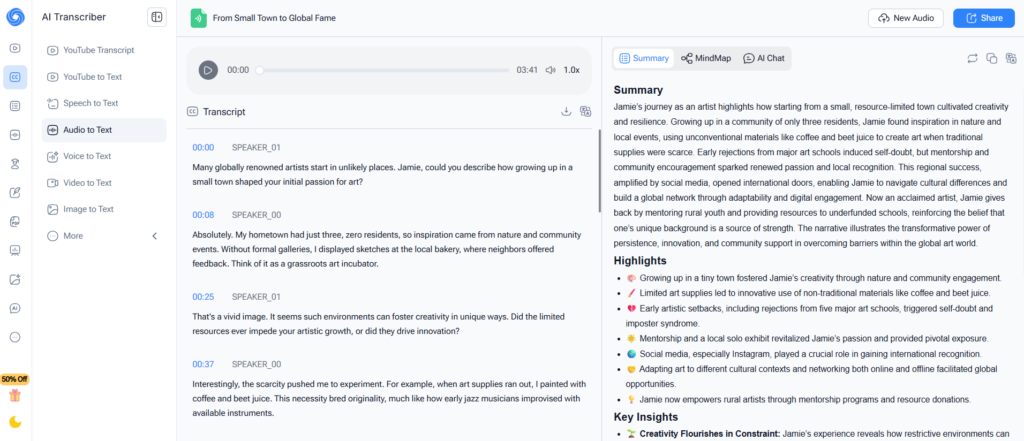The height and width of the screenshot is (441, 1024).
Task: Regenerate the summary with refresh icon
Action: pyautogui.click(x=972, y=58)
